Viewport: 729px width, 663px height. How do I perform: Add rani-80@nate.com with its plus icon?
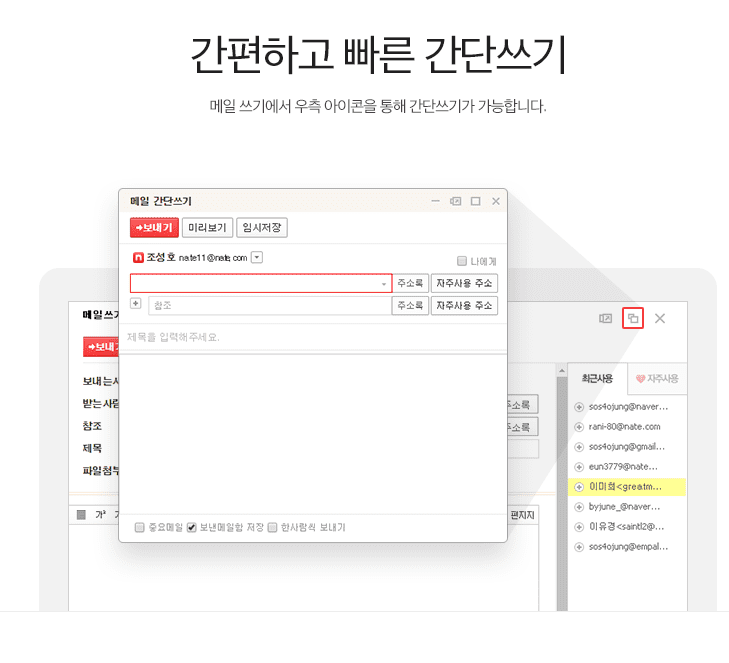click(579, 427)
